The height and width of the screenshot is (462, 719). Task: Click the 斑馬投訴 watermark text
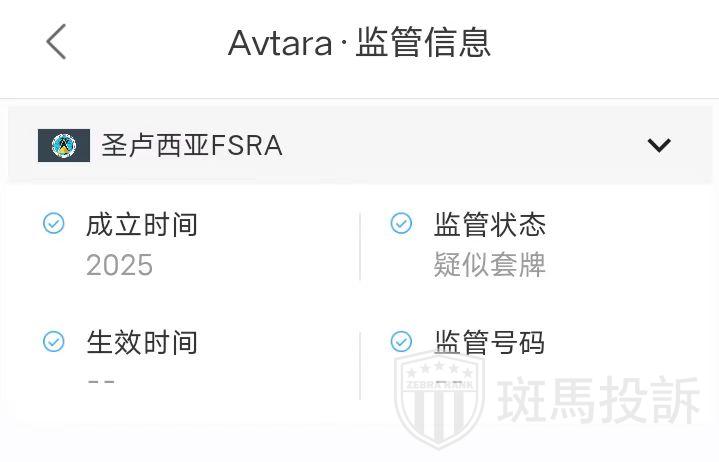tap(599, 402)
